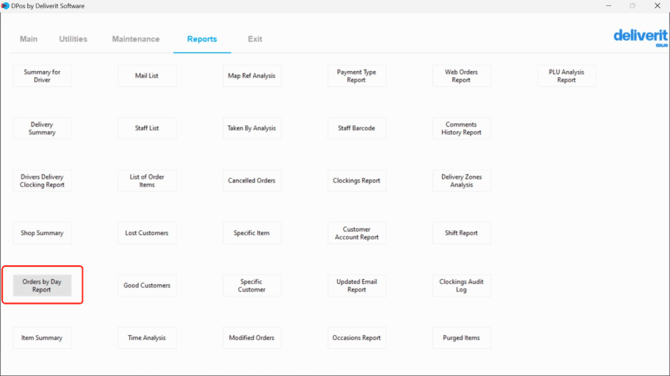Launch Map Ref Analysis
The image size is (670, 376).
[252, 76]
